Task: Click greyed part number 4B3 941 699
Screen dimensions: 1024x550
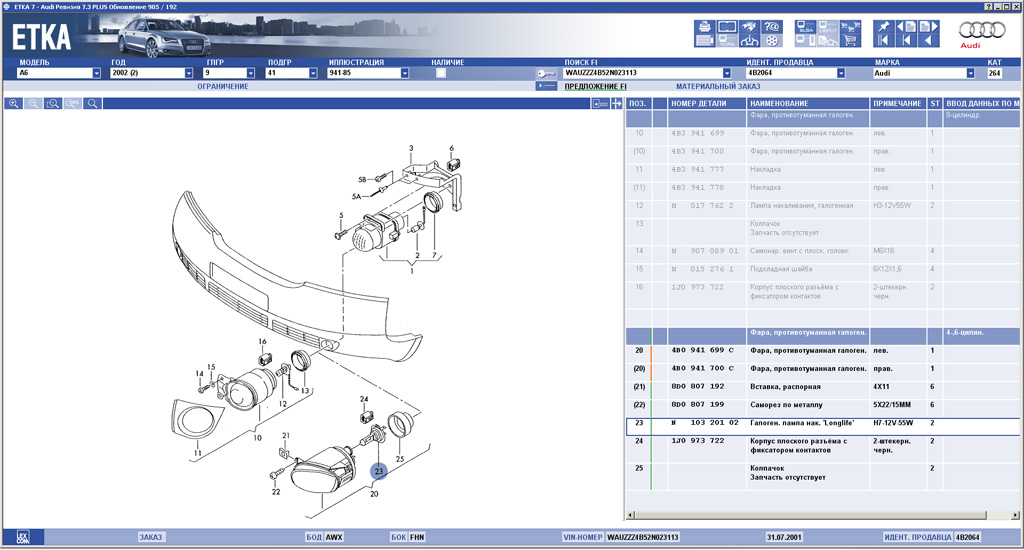Action: (x=697, y=133)
